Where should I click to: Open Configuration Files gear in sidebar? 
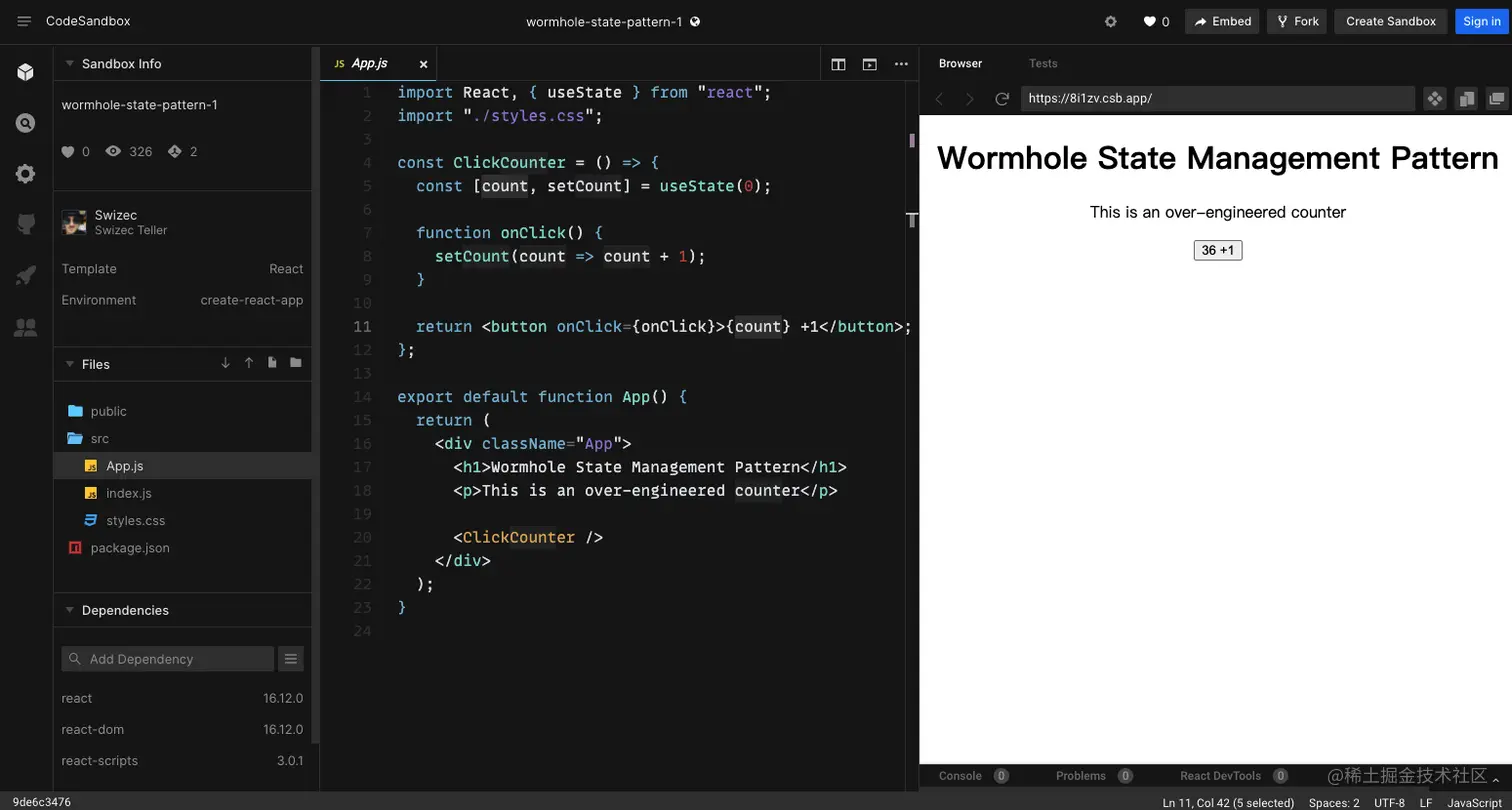[x=26, y=174]
